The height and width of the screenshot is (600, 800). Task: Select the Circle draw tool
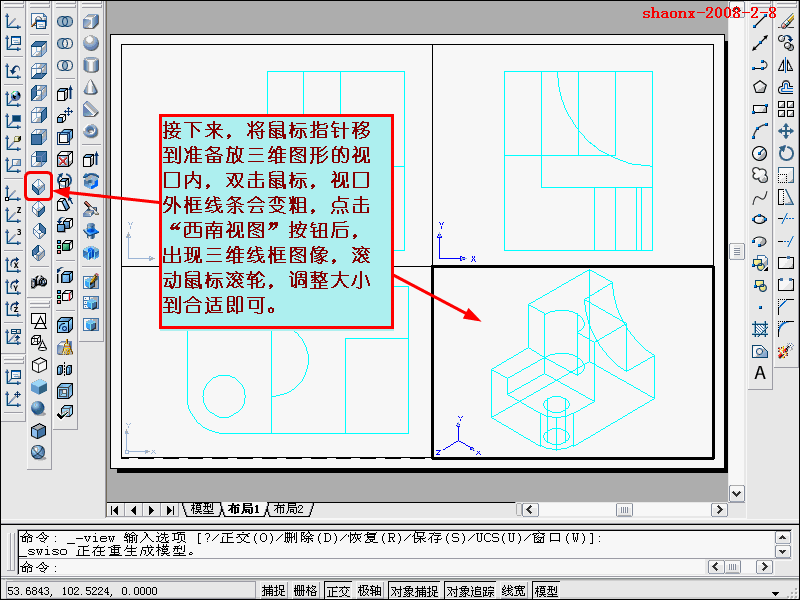(x=760, y=153)
